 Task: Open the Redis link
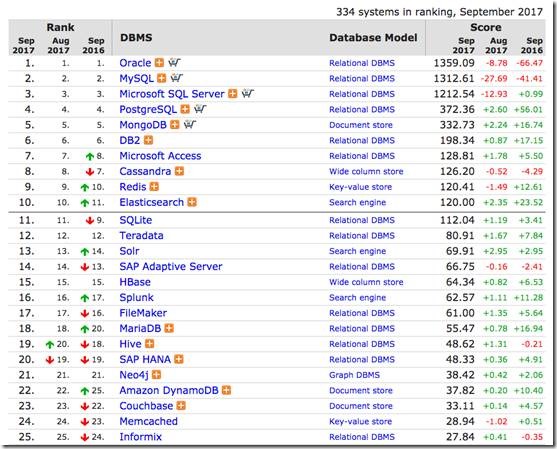click(133, 187)
